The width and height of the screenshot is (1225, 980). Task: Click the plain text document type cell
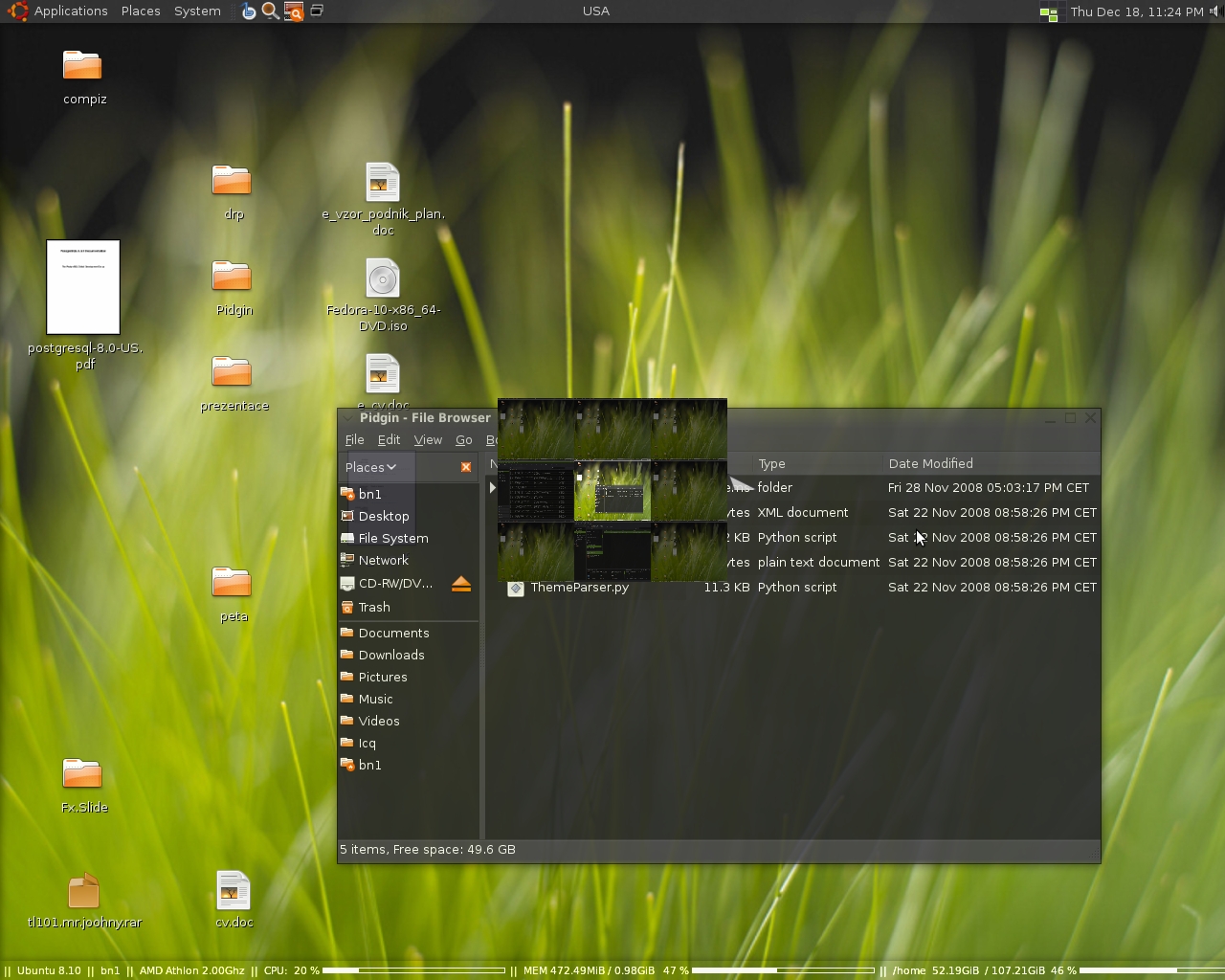tap(818, 562)
